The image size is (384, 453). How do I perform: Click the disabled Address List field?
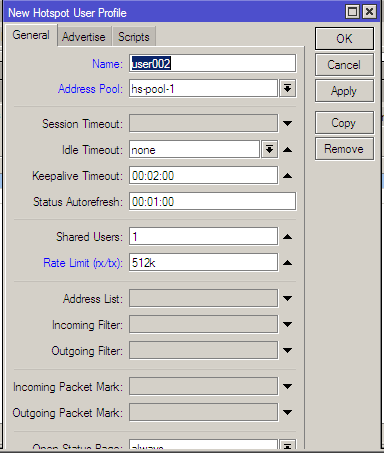[203, 298]
